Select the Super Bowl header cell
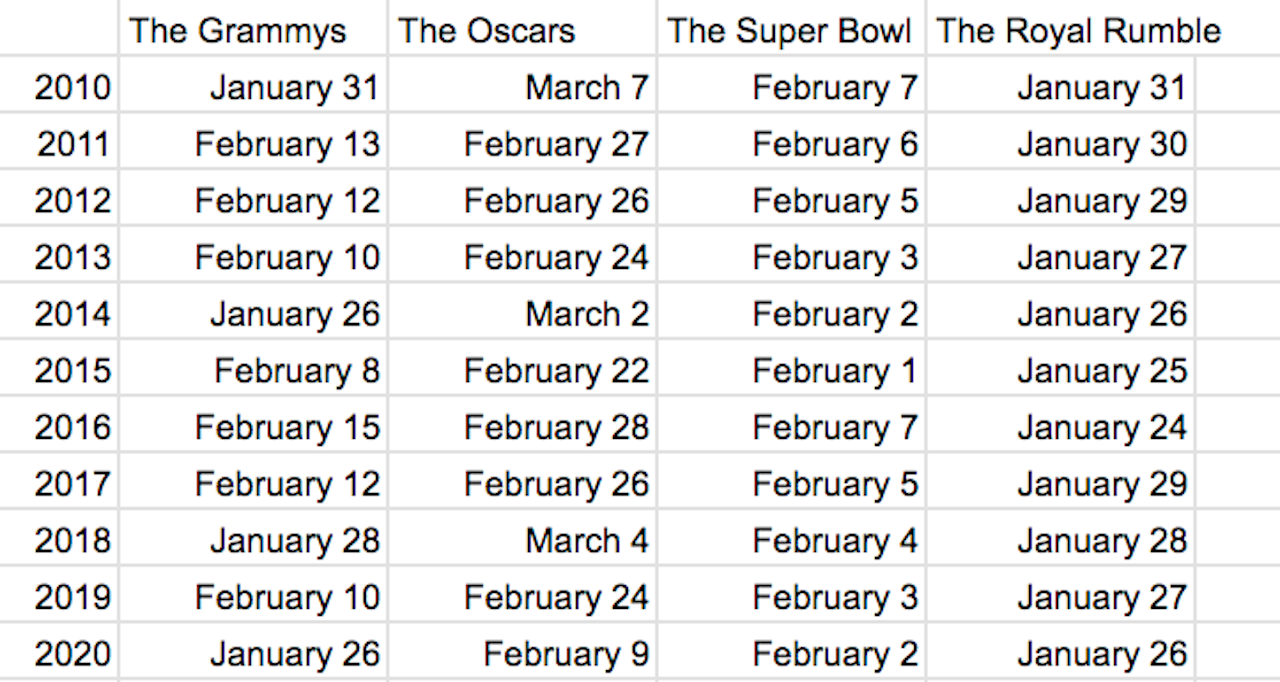Screen dimensions: 1280x682 point(791,30)
